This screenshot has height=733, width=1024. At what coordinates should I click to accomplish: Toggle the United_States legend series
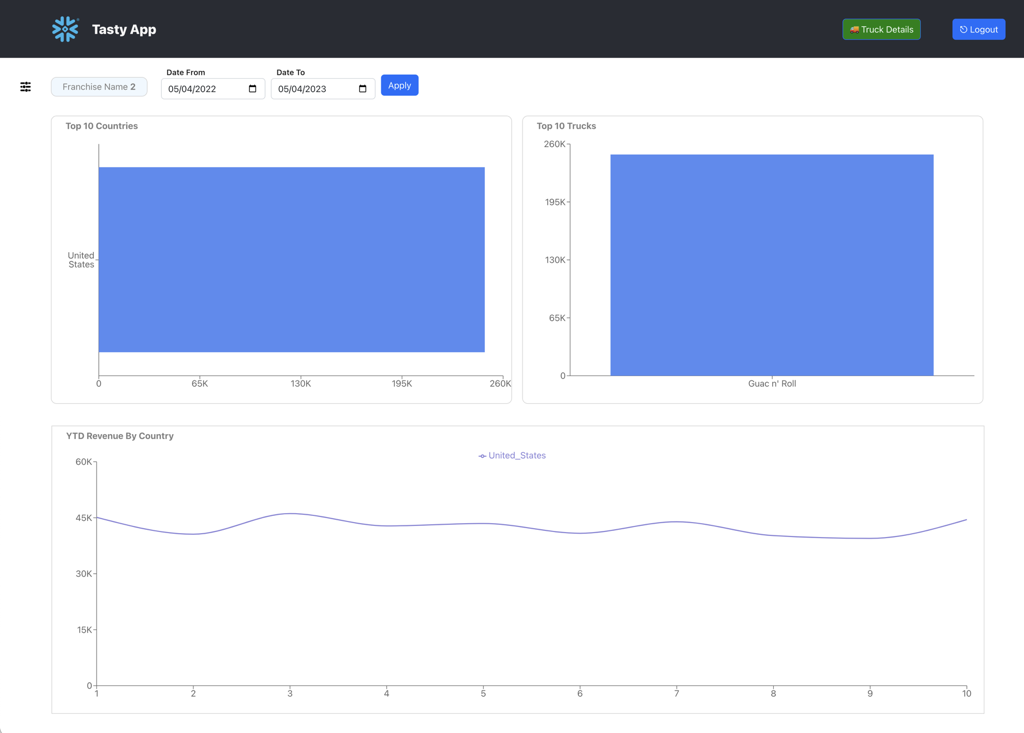pyautogui.click(x=512, y=456)
